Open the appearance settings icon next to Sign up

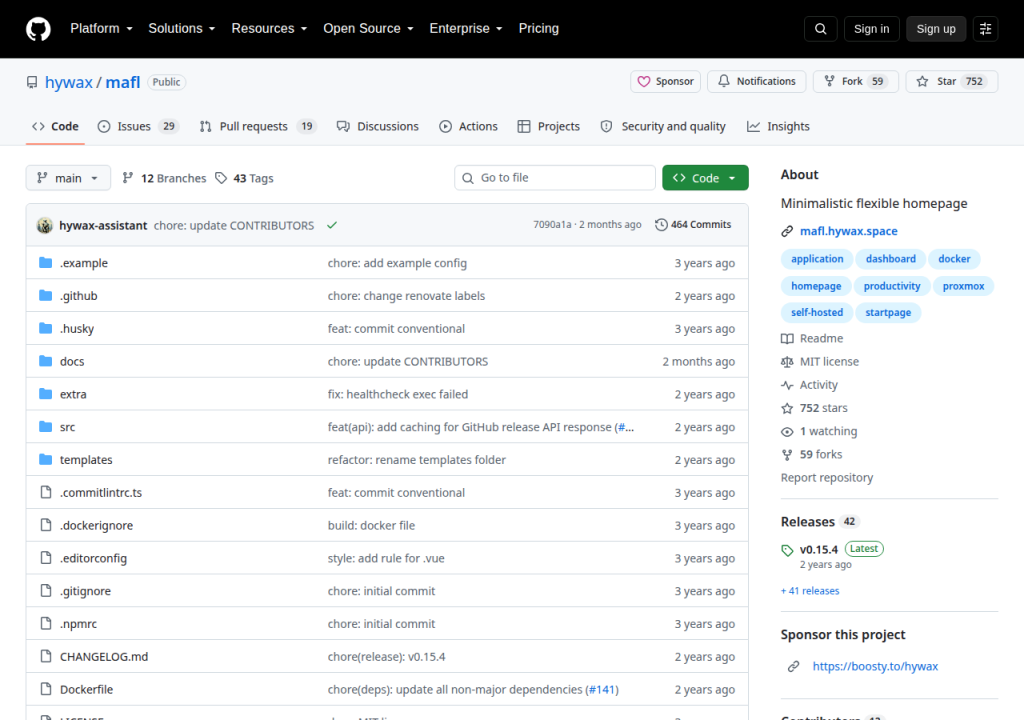pyautogui.click(x=985, y=29)
